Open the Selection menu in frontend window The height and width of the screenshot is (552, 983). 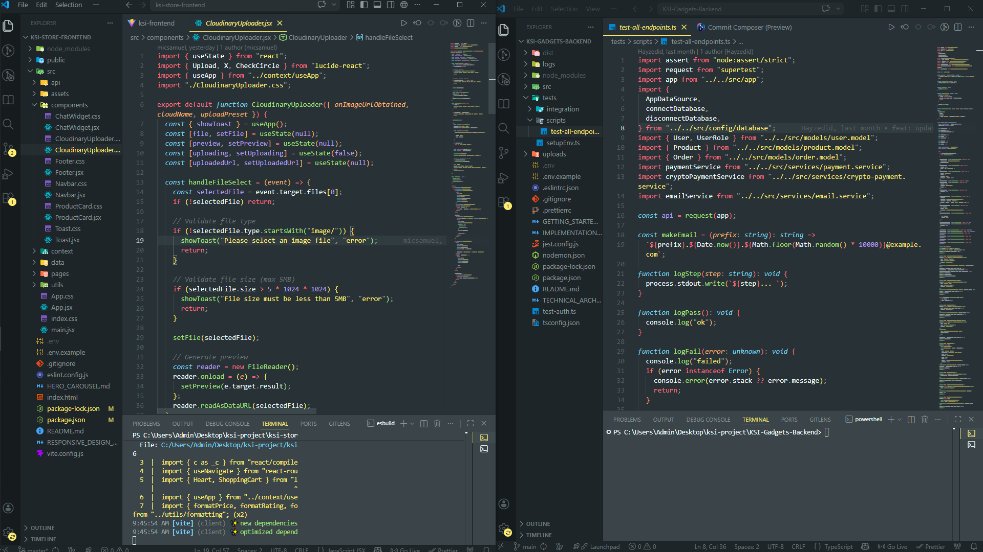point(68,4)
